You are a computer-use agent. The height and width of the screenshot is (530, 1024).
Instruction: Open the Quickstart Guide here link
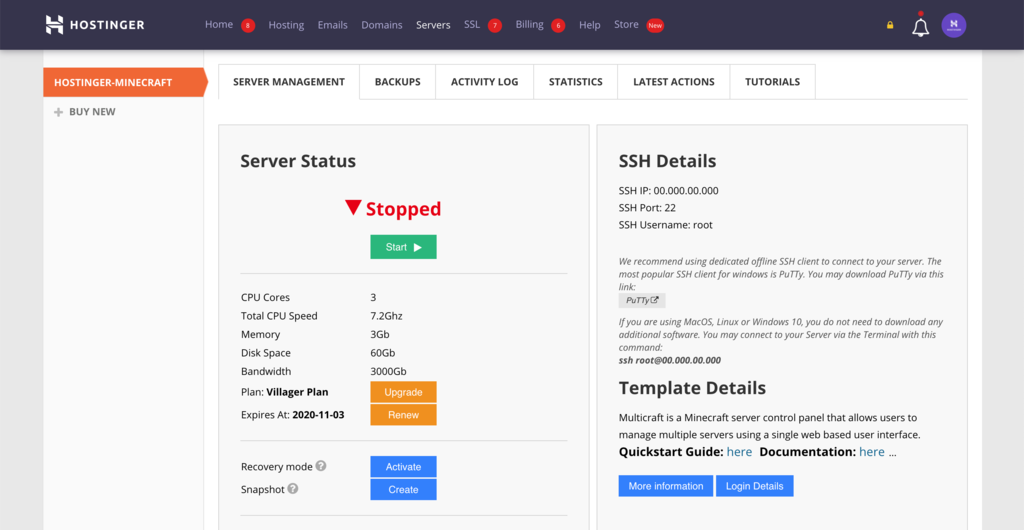click(x=739, y=452)
